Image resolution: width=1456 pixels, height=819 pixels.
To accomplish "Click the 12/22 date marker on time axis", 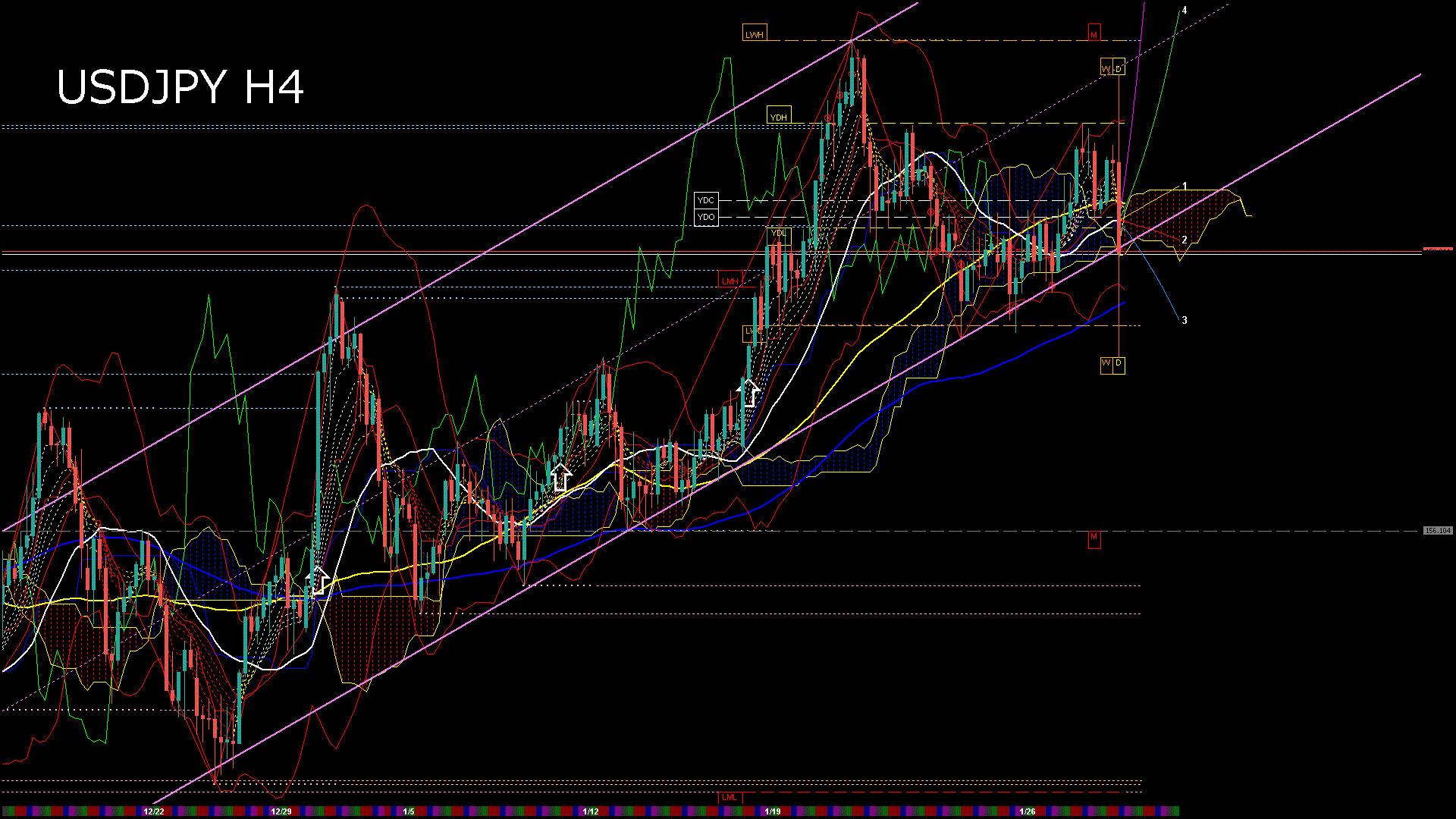I will pos(154,811).
